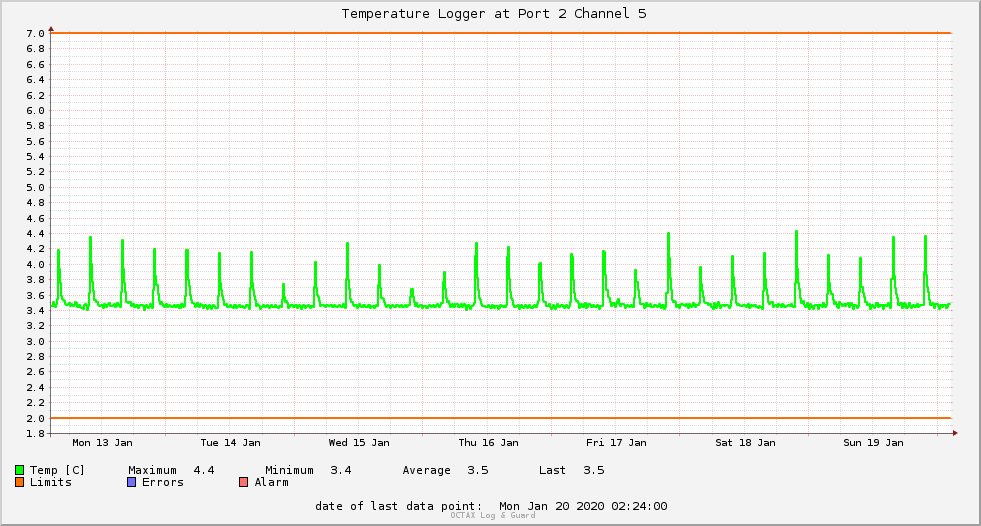Click the Average value 3.5
Viewport: 981px width, 526px height.
pos(478,470)
